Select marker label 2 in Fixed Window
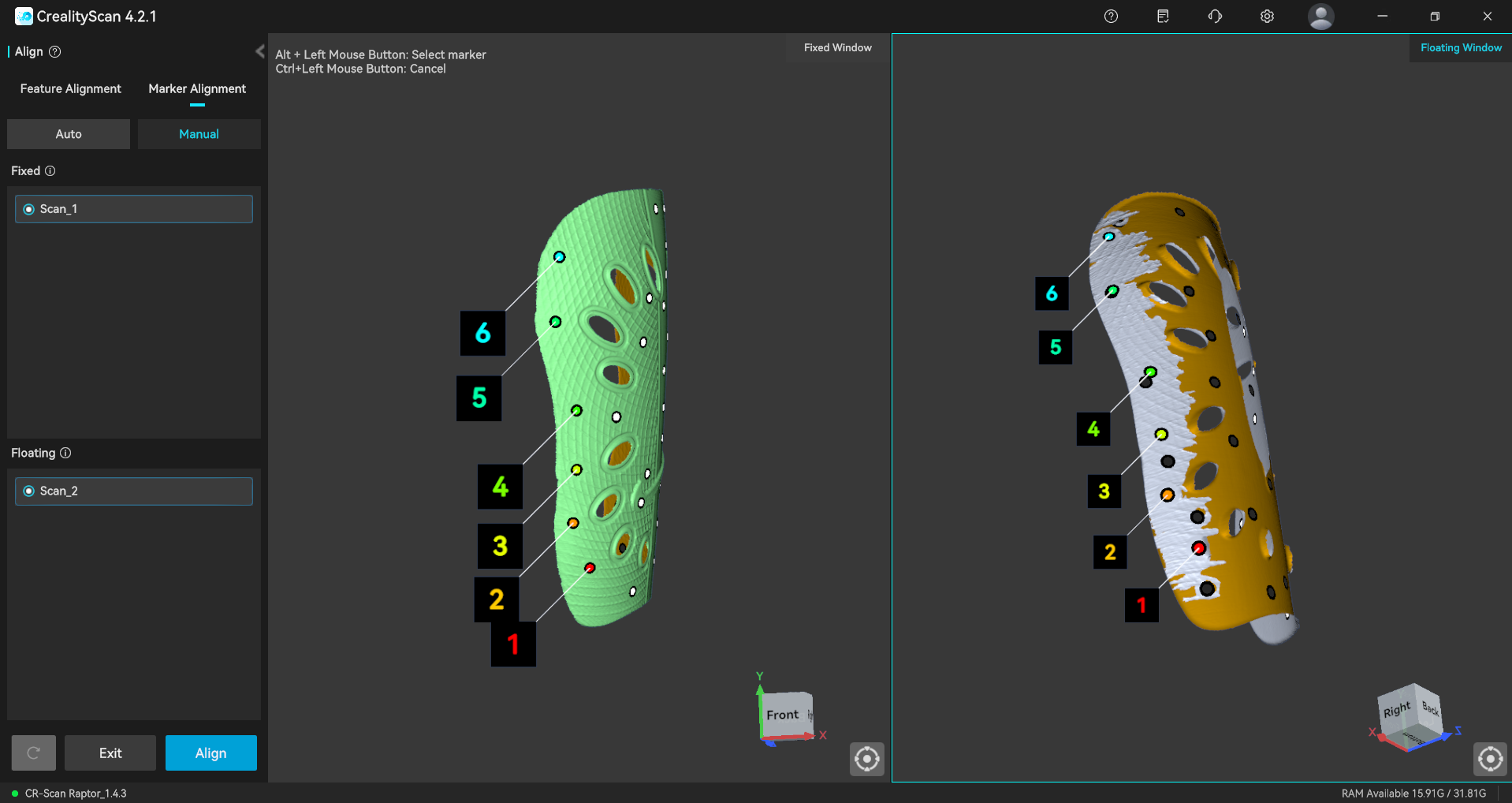This screenshot has width=1512, height=803. 496,599
